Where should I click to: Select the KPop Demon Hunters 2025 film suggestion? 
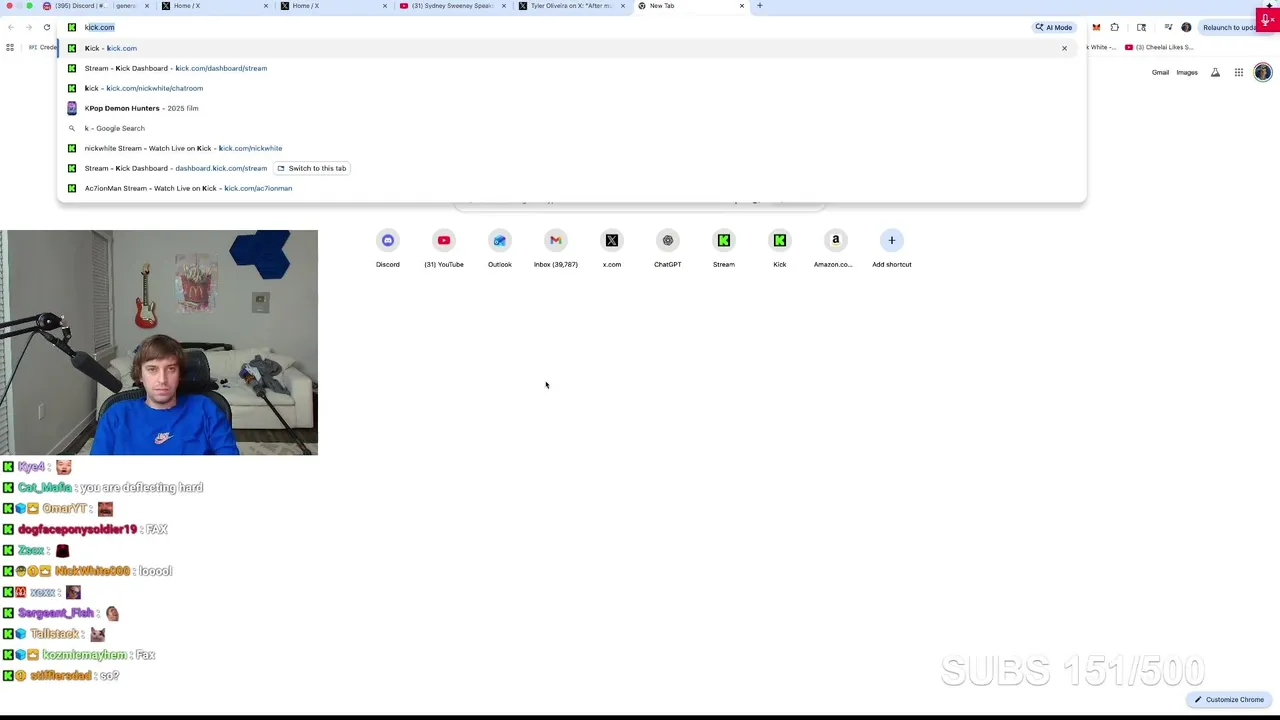(x=571, y=108)
